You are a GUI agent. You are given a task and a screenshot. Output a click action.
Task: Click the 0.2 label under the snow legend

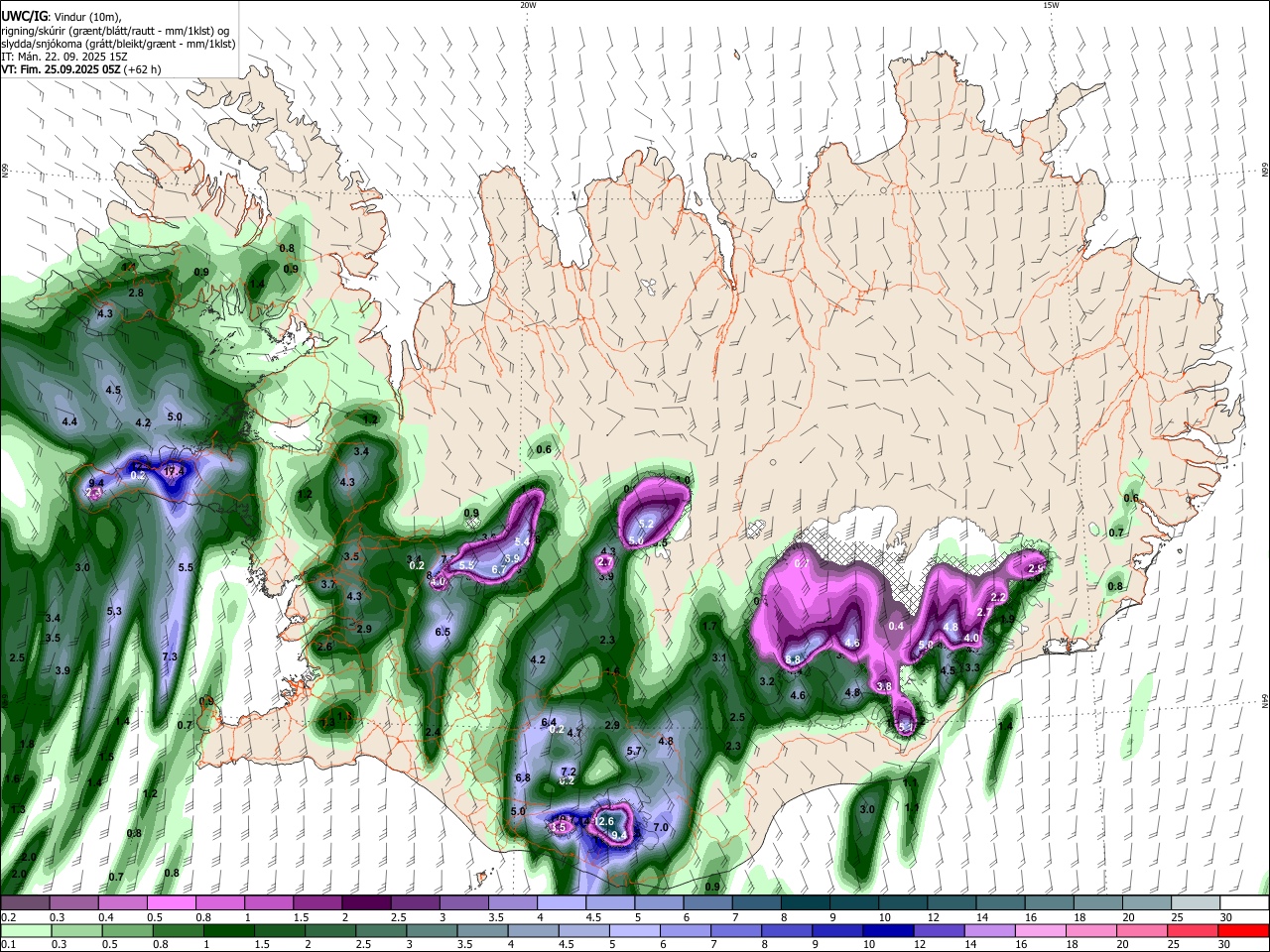coord(9,917)
